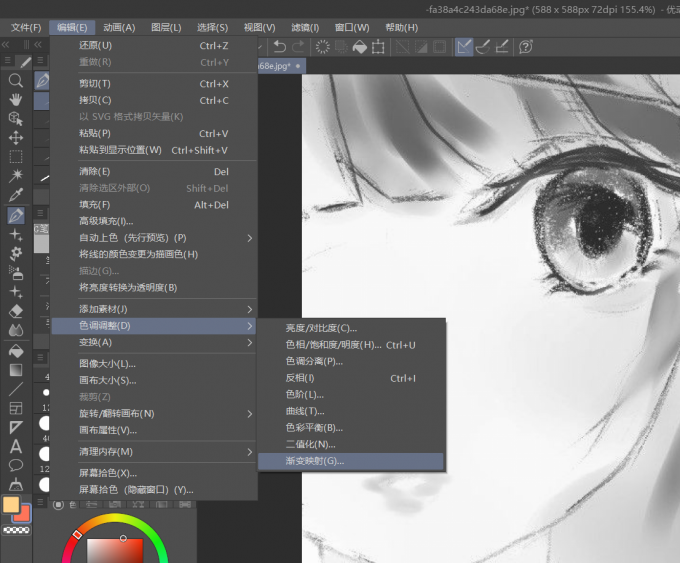This screenshot has width=680, height=563.
Task: Choose 渐变映射(G)... from submenu
Action: [350, 462]
